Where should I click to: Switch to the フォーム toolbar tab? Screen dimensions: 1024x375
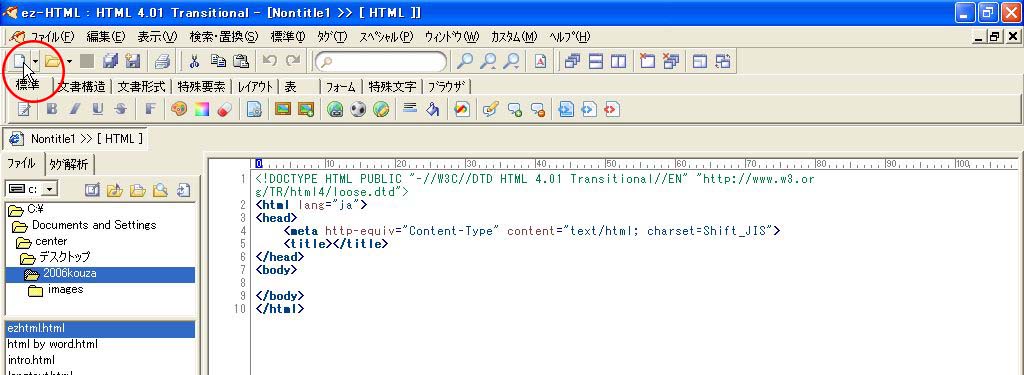[341, 87]
